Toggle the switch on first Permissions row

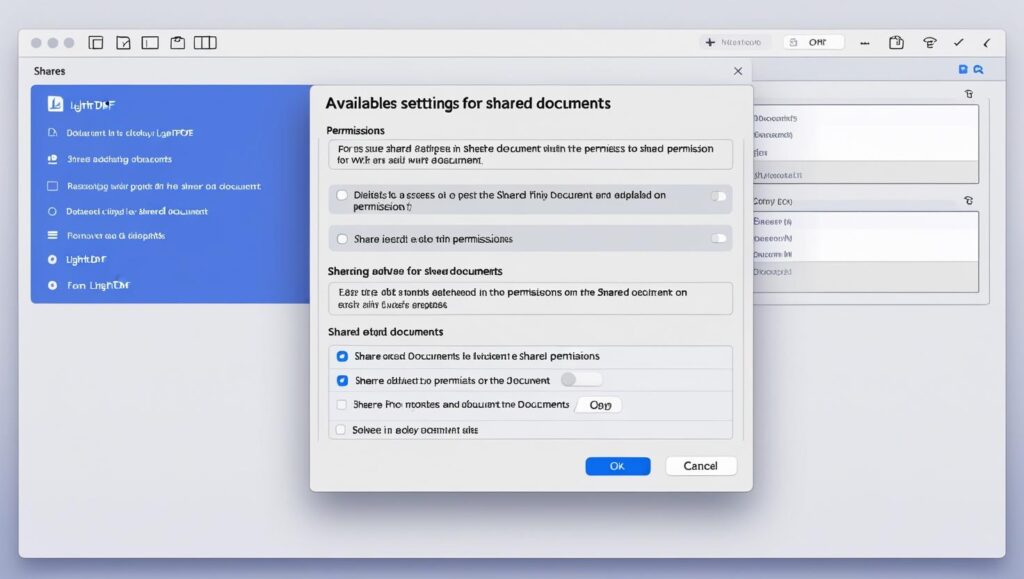point(718,196)
